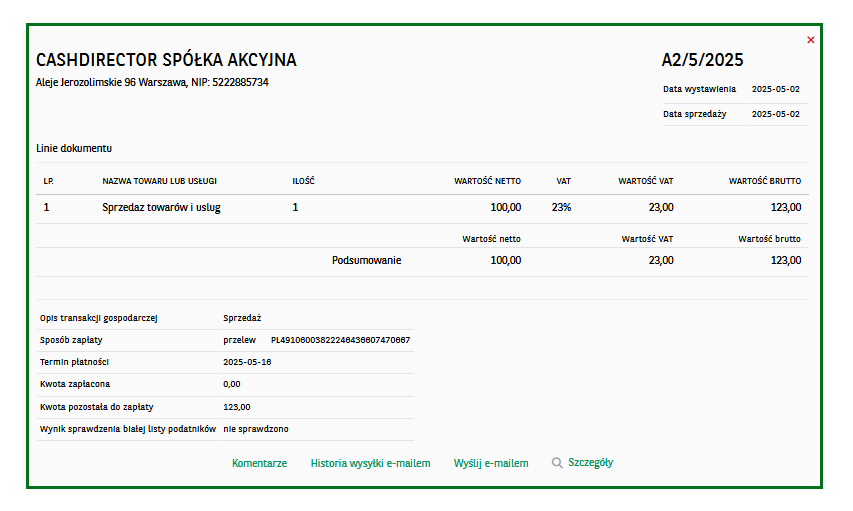Image resolution: width=853 pixels, height=511 pixels.
Task: Click line item VAT value 23,00
Action: [x=661, y=207]
